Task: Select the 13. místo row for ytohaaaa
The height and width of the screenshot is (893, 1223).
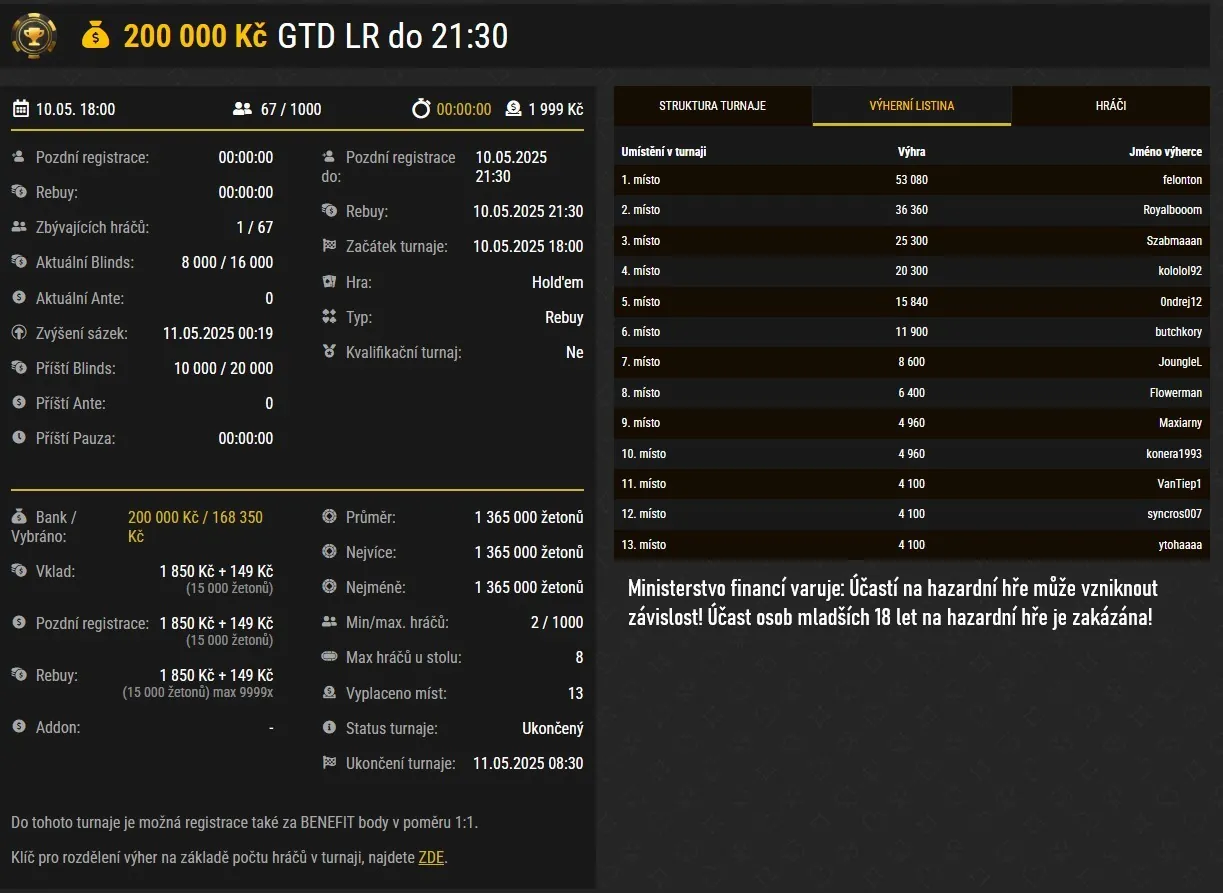Action: 911,545
